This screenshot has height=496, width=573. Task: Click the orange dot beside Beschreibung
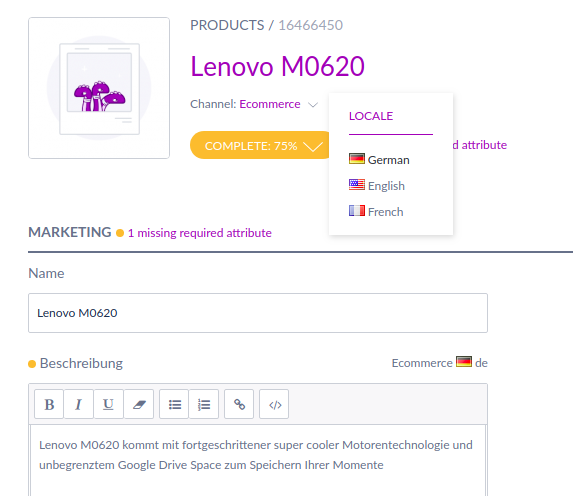32,364
